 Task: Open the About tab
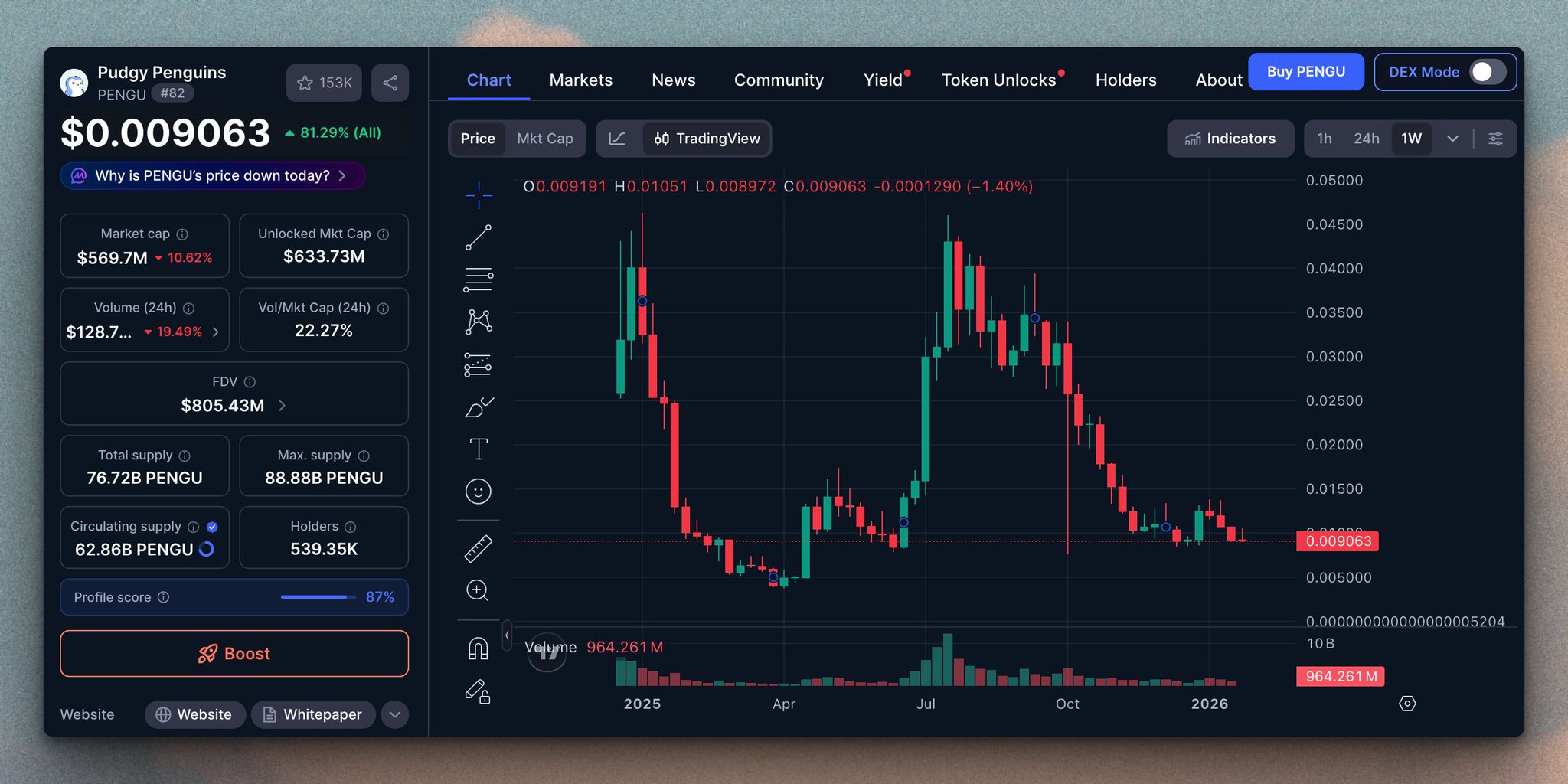(1219, 80)
